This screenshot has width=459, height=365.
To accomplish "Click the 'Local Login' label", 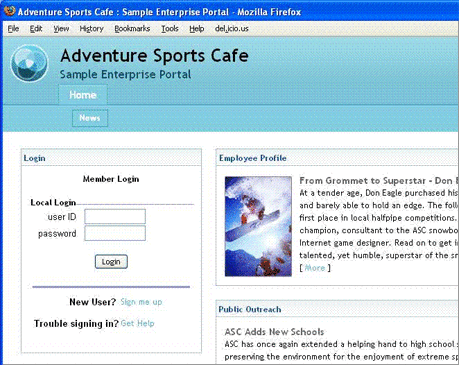I will pyautogui.click(x=53, y=202).
